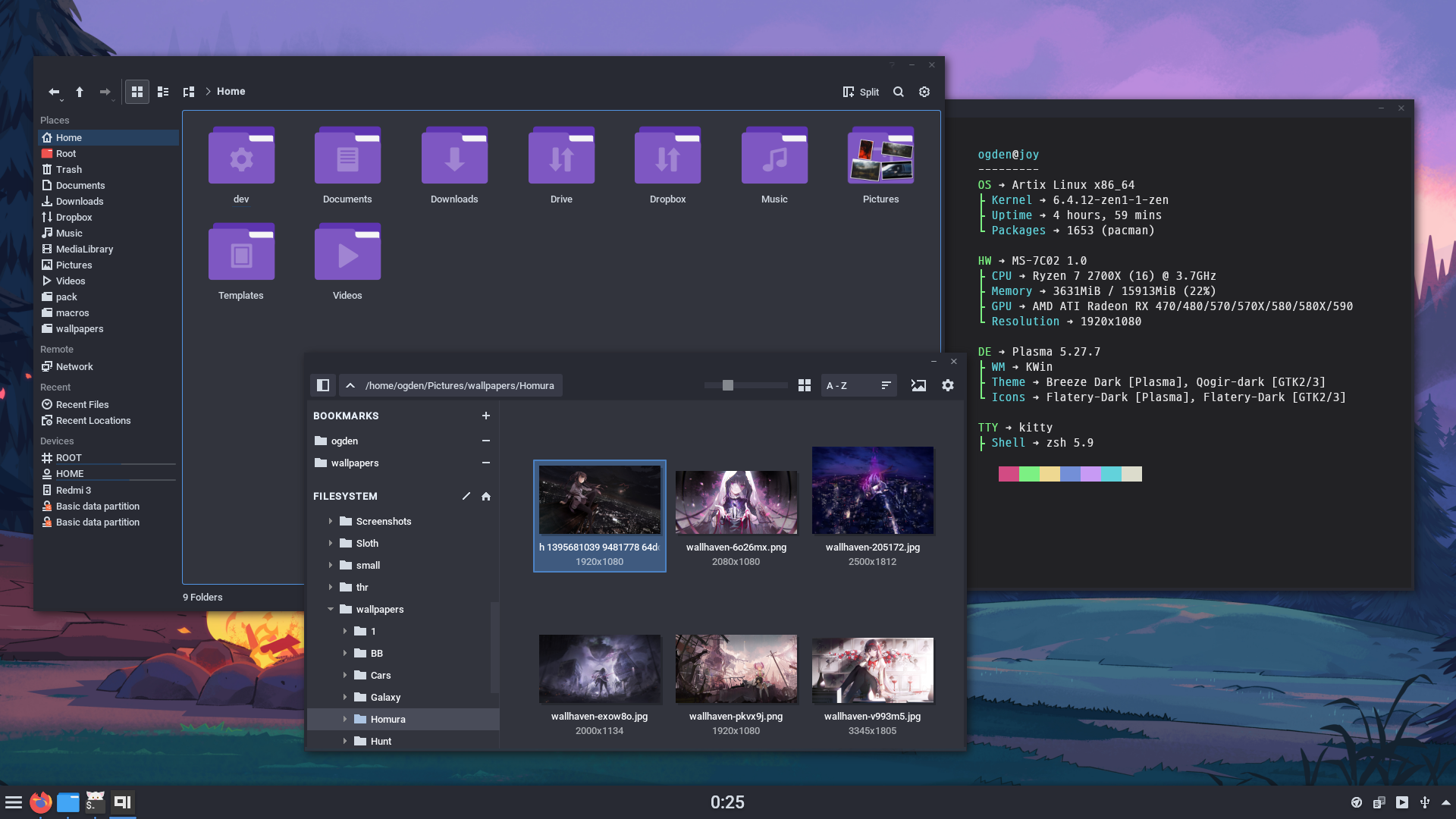
Task: Open Downloads in Places sidebar
Action: pyautogui.click(x=80, y=201)
